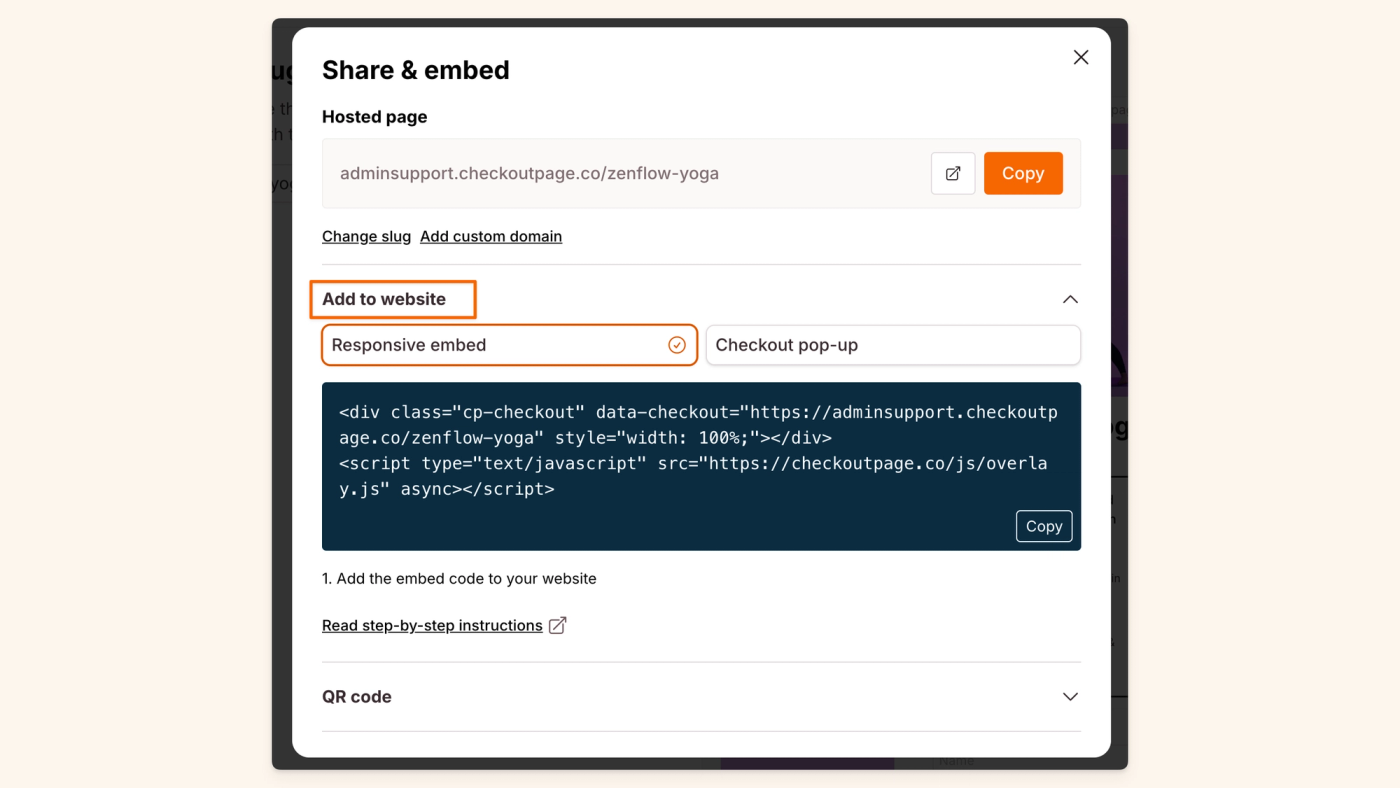Viewport: 1400px width, 788px height.
Task: Click inside the embed code block
Action: pyautogui.click(x=701, y=466)
